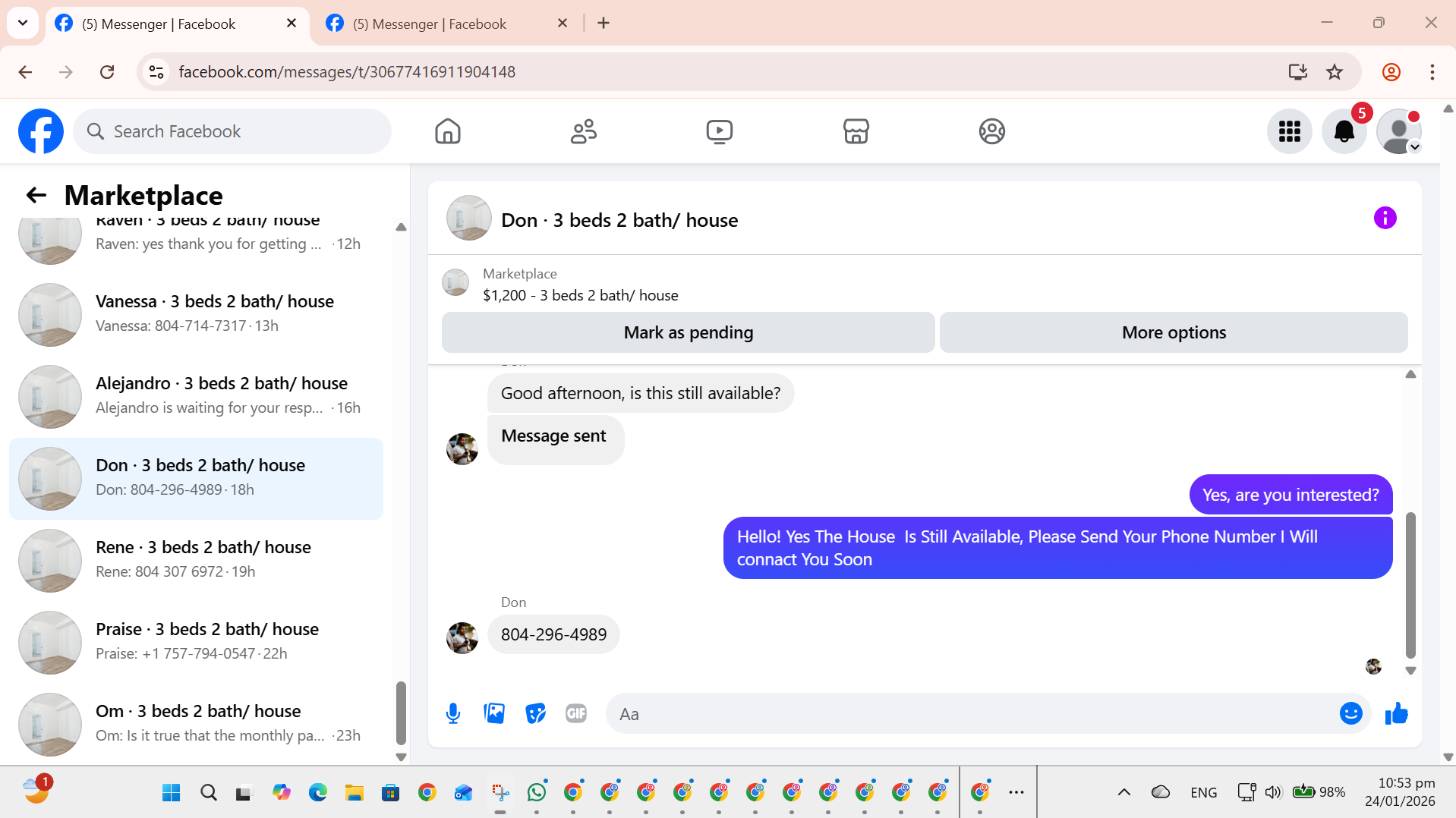
Task: Open File Explorer from taskbar
Action: 355,793
